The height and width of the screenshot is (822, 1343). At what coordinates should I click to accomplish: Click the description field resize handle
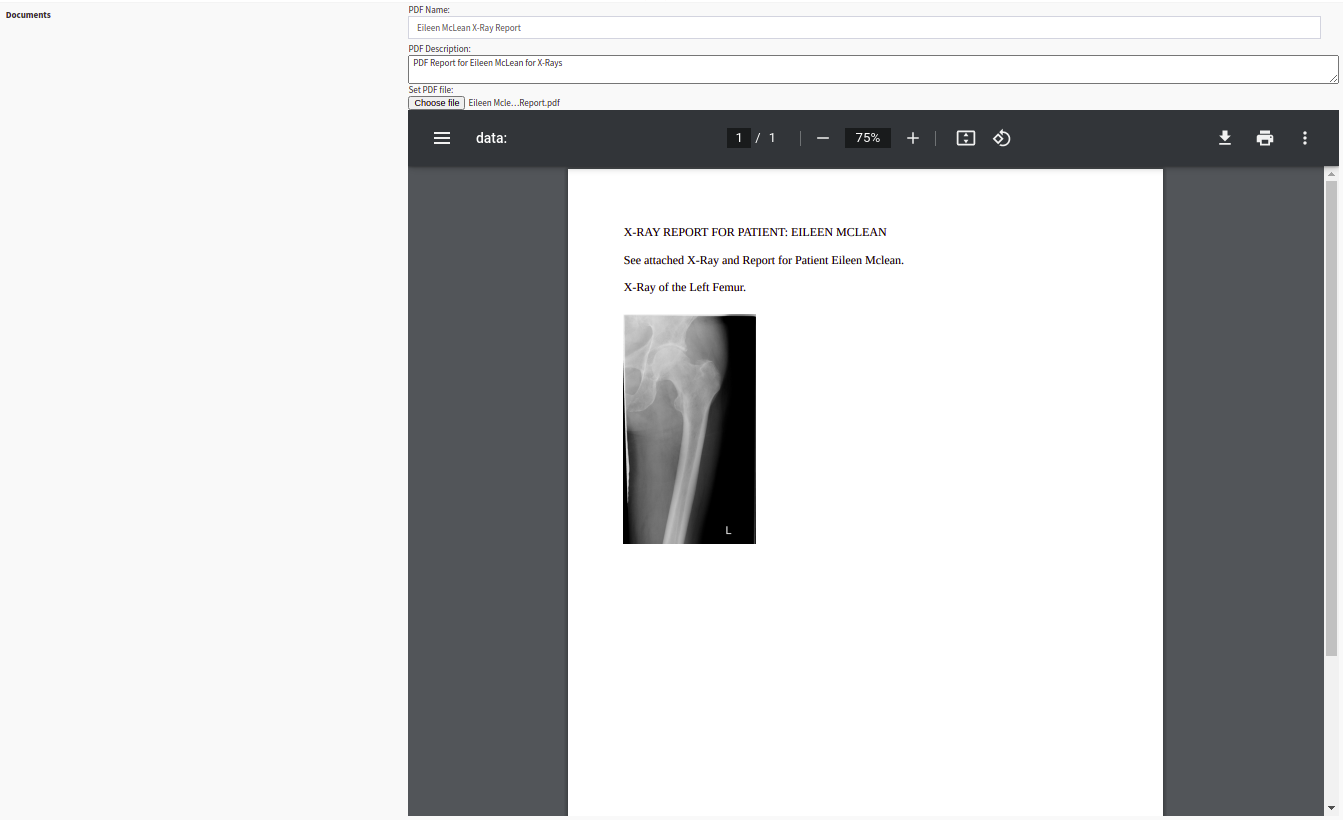point(1333,78)
